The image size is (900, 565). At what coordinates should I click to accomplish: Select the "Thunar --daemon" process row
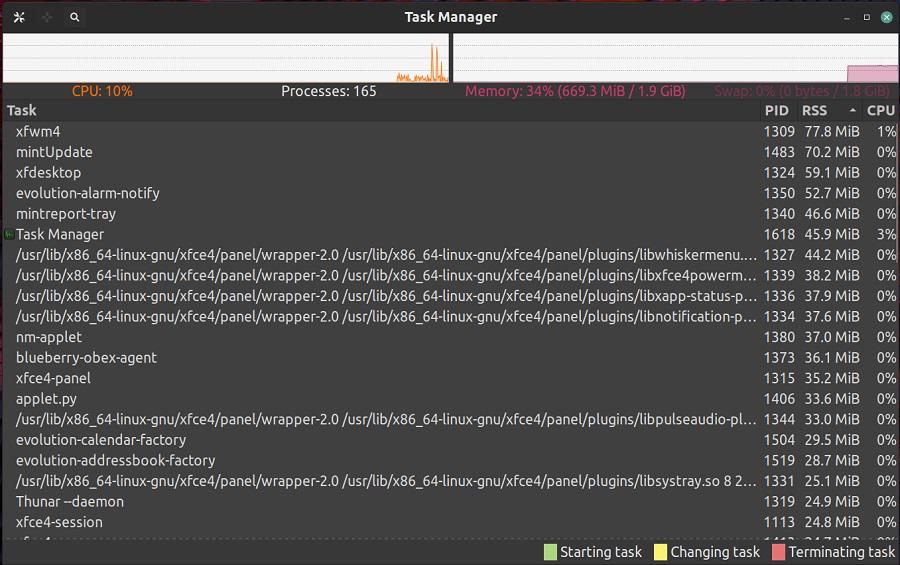coord(450,502)
